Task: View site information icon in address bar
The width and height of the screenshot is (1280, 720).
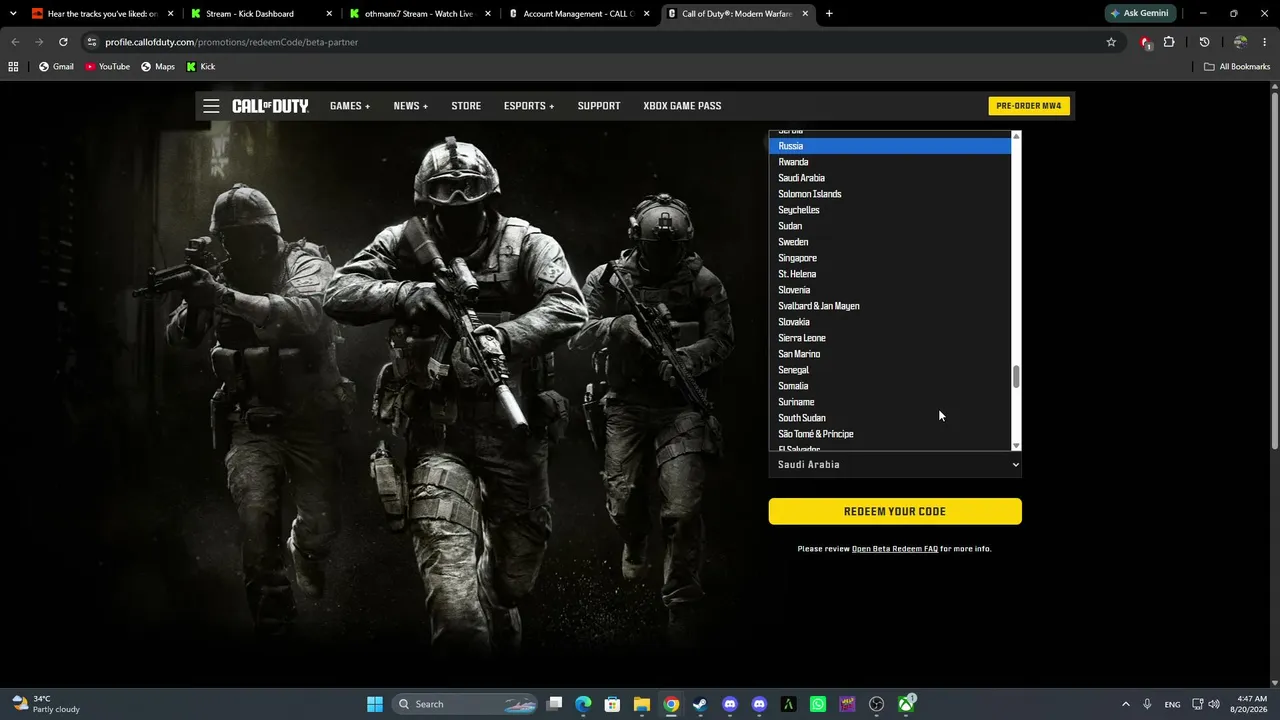Action: pos(92,42)
